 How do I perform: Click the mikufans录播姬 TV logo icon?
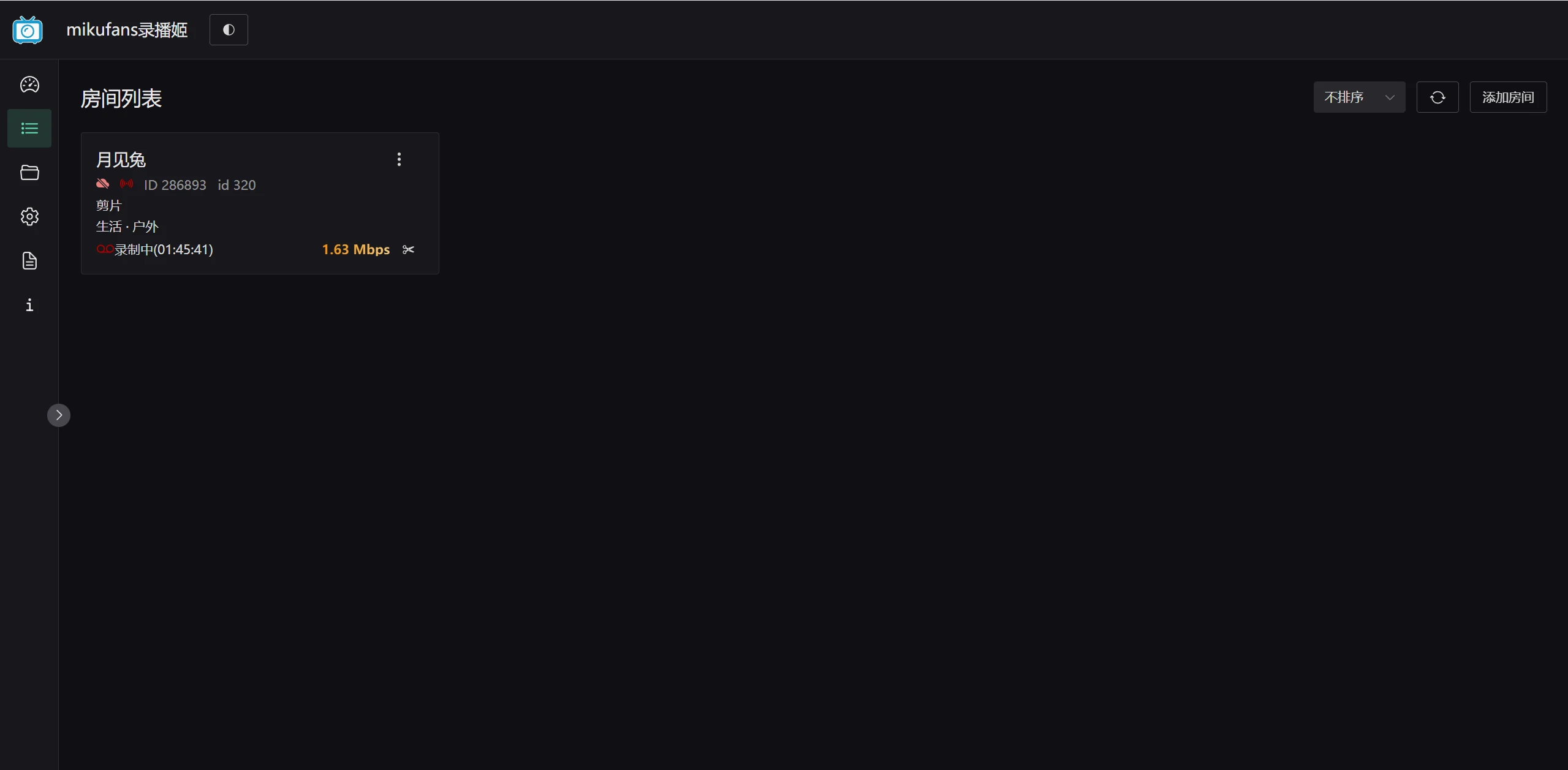point(28,30)
